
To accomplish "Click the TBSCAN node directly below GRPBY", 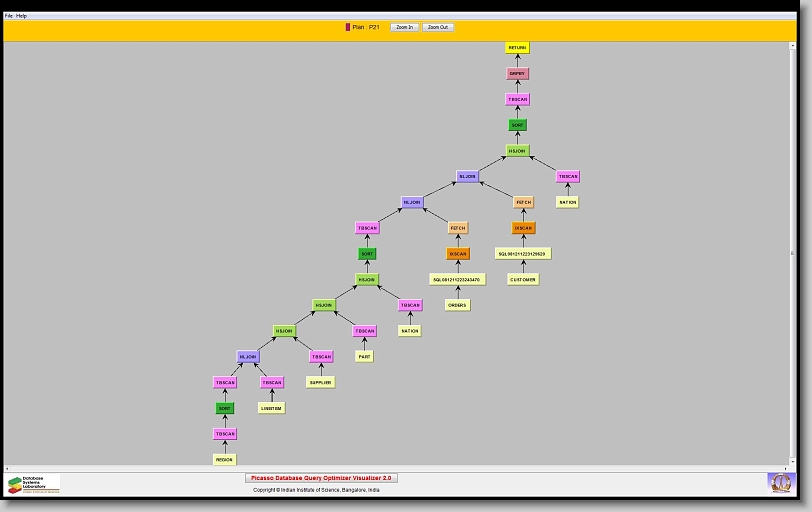I will click(517, 100).
